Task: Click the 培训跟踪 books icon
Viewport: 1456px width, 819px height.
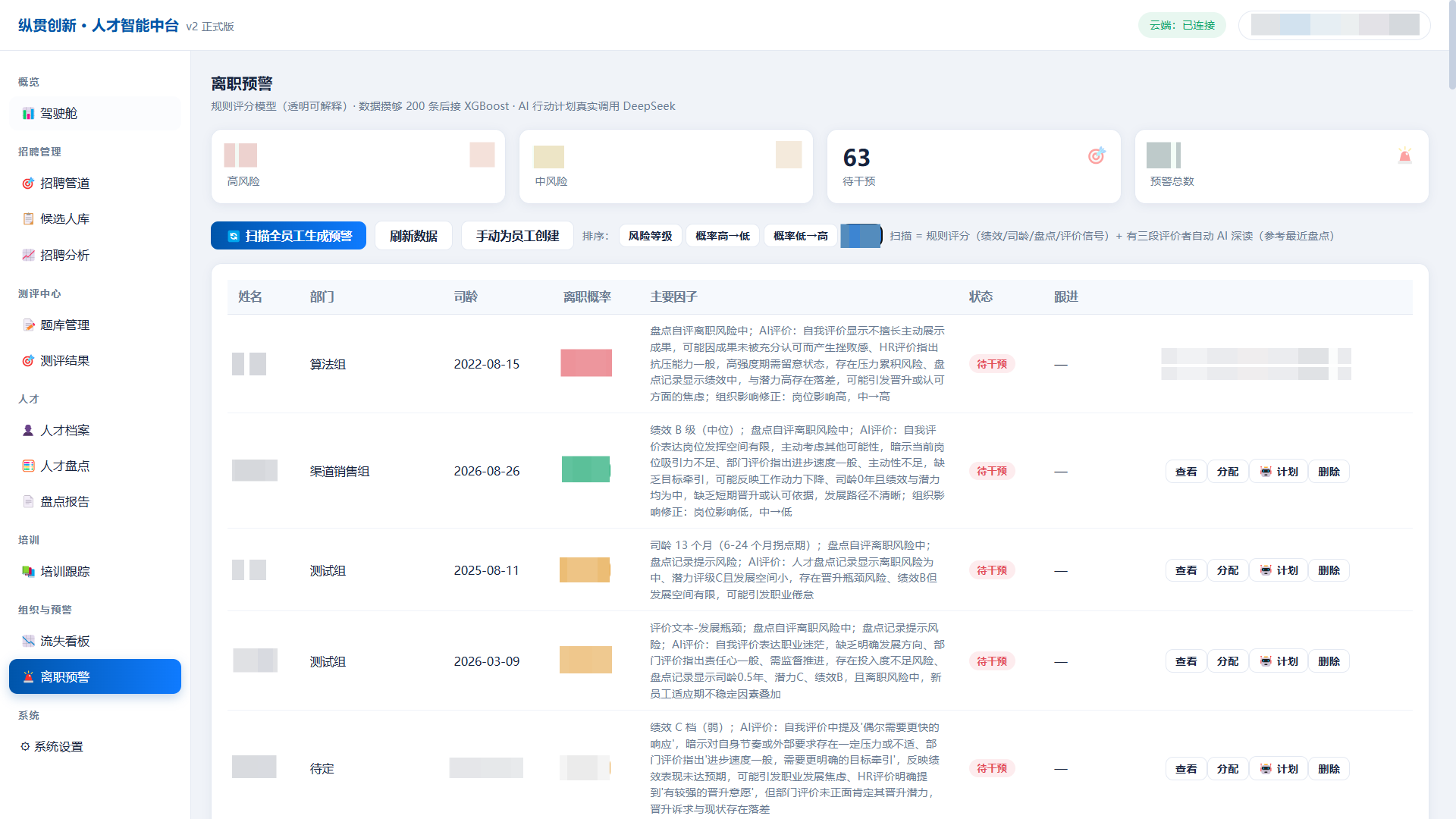Action: point(28,572)
